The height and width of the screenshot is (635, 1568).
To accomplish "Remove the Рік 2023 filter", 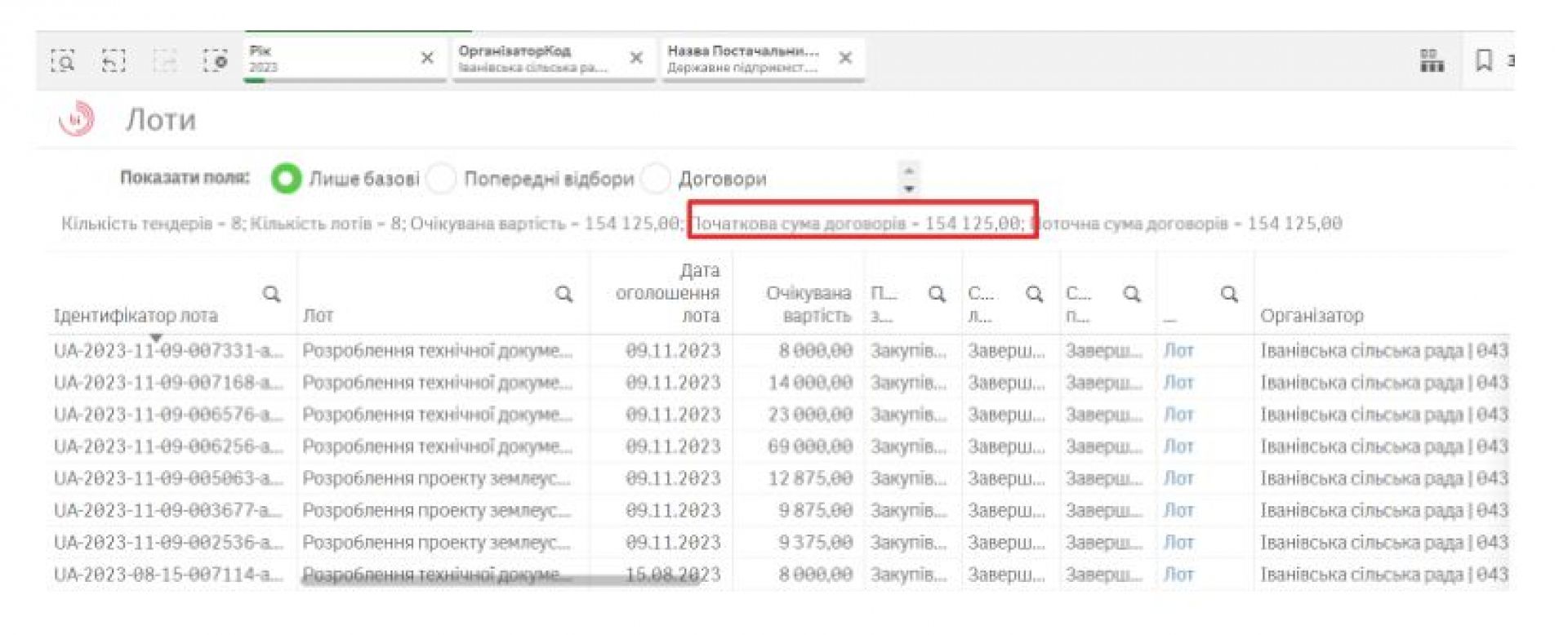I will pyautogui.click(x=427, y=58).
